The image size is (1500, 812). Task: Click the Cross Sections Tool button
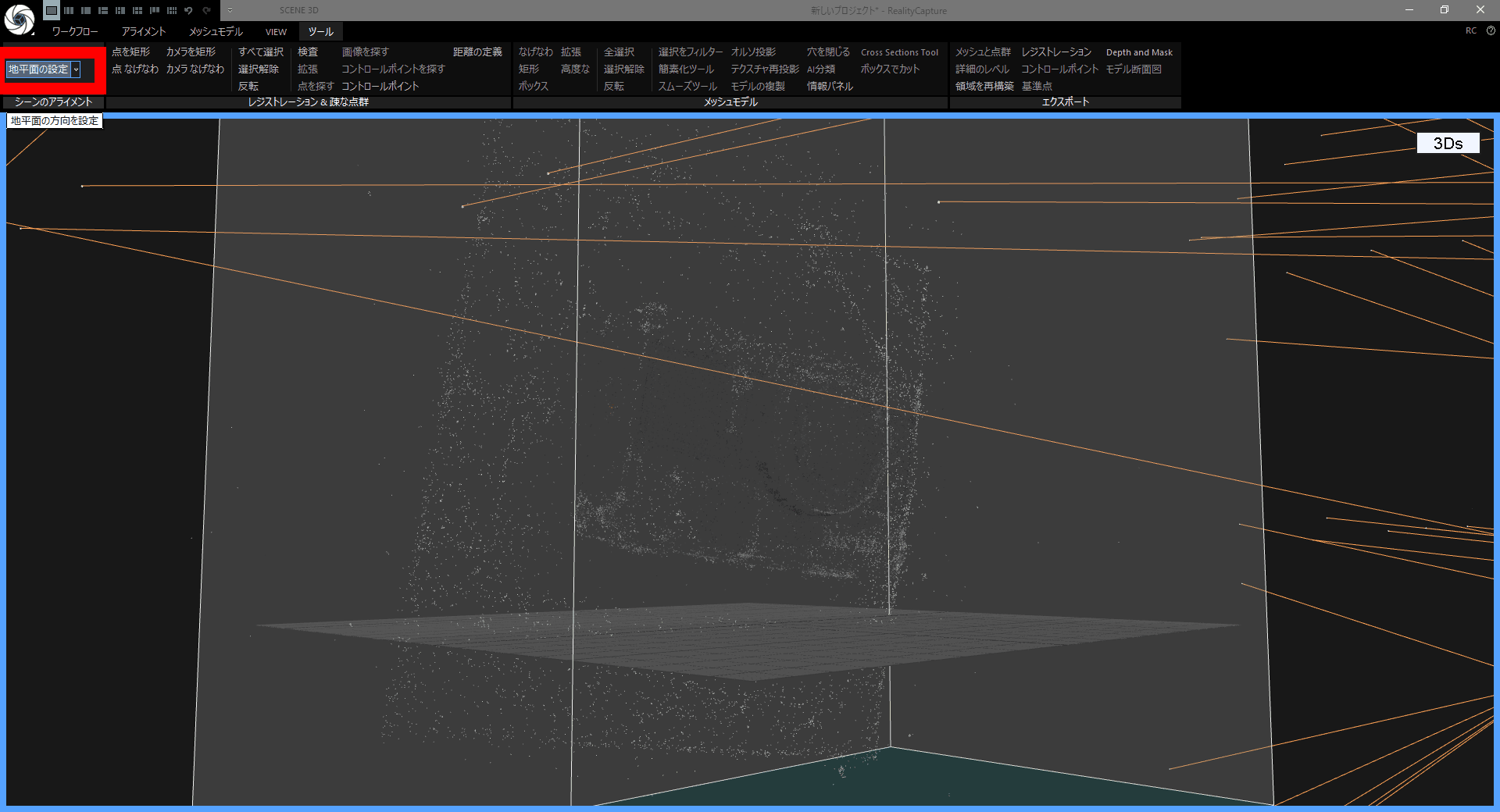point(899,52)
